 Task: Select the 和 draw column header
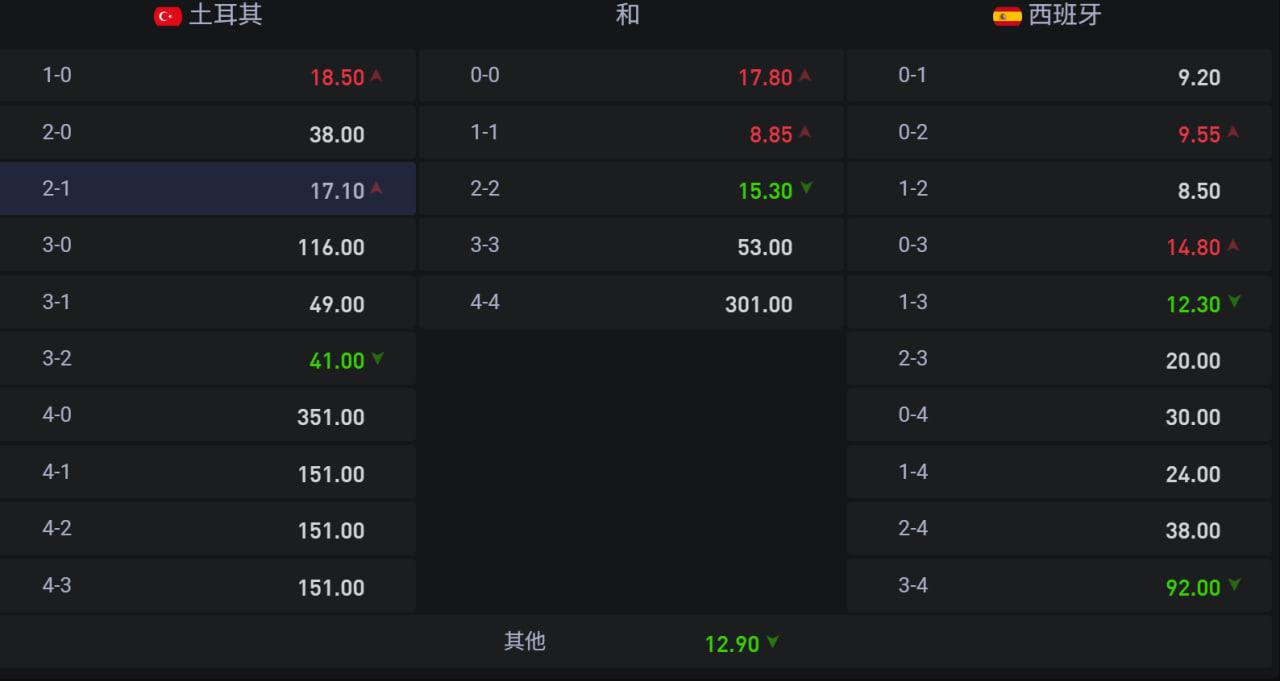tap(627, 16)
